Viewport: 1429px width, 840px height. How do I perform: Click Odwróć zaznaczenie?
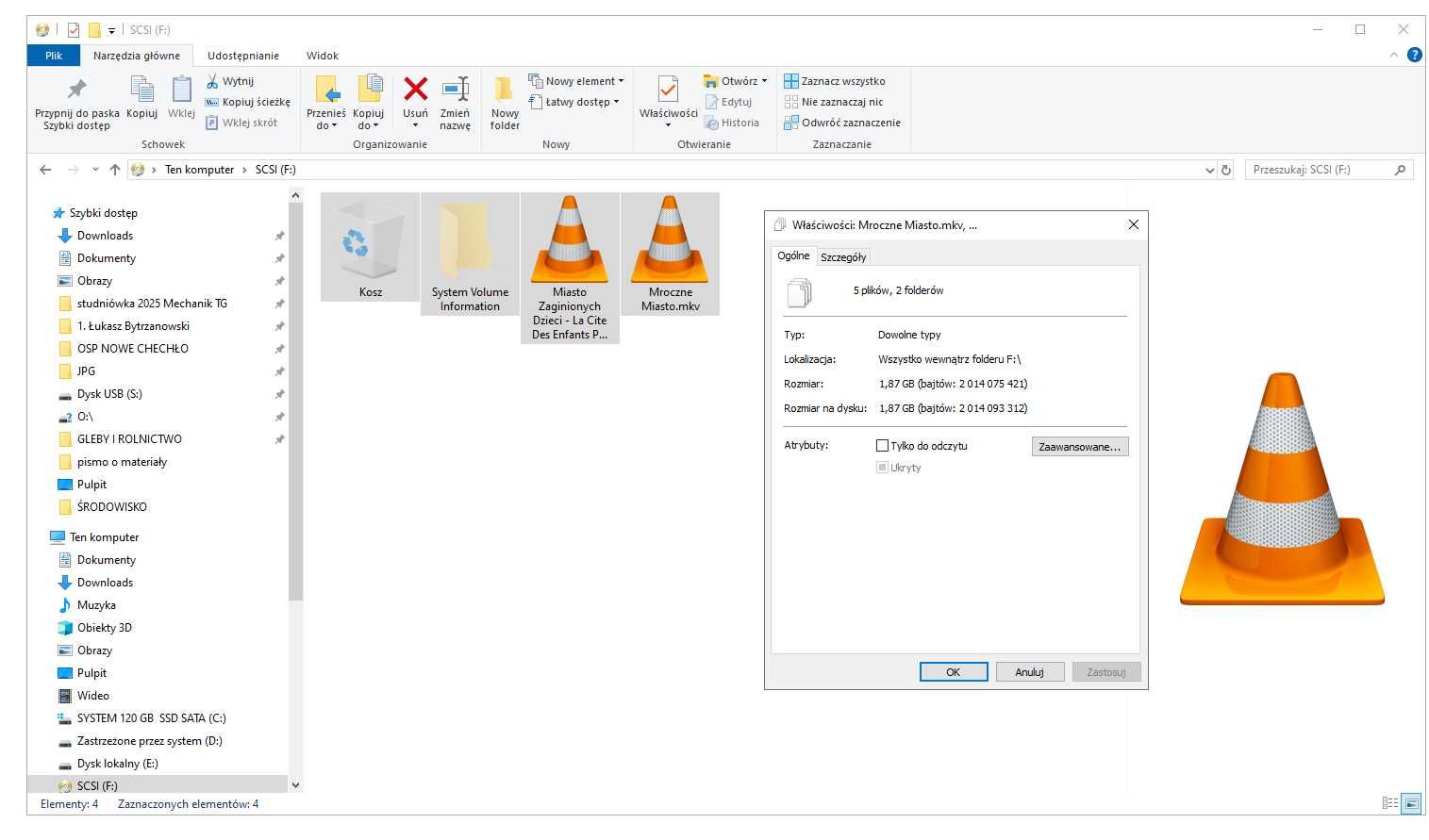[842, 123]
